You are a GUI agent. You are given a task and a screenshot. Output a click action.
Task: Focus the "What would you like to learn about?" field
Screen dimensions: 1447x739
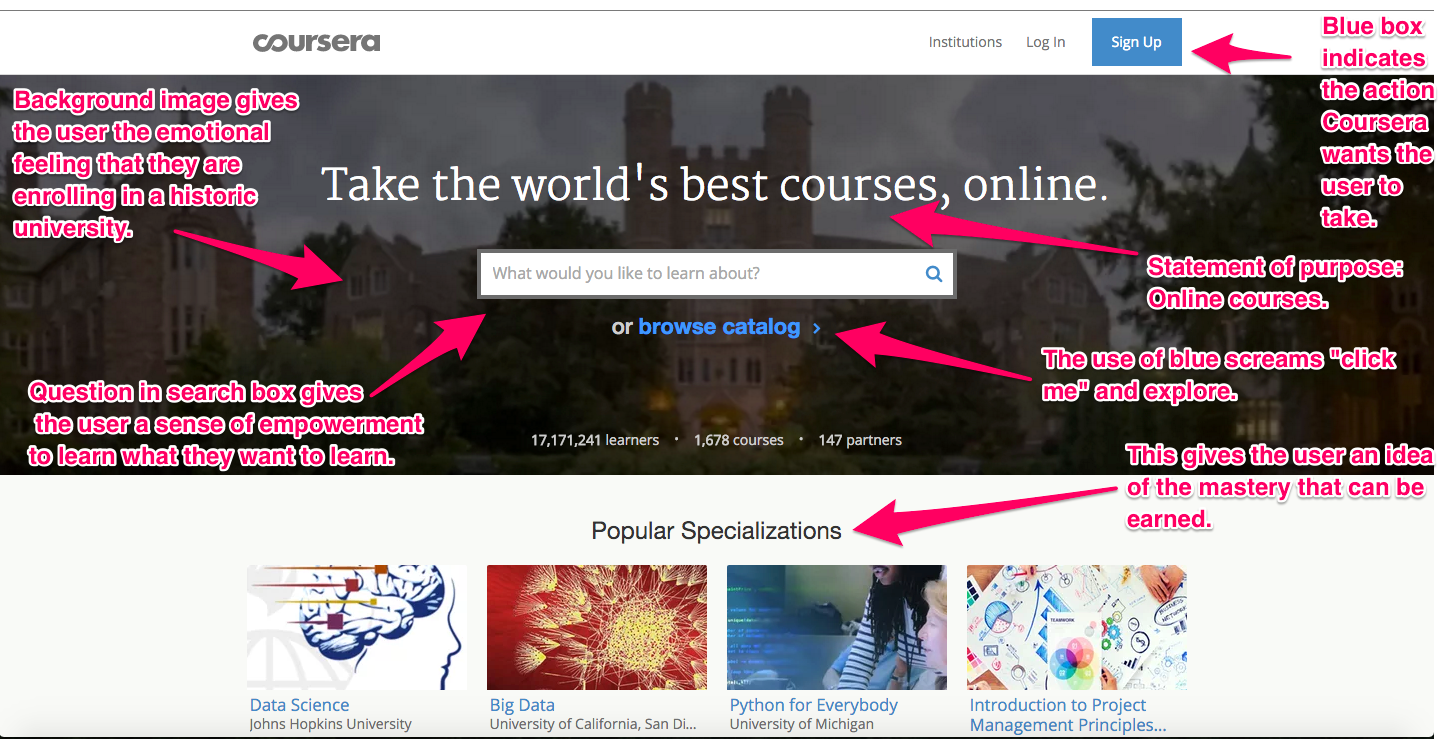coord(716,274)
